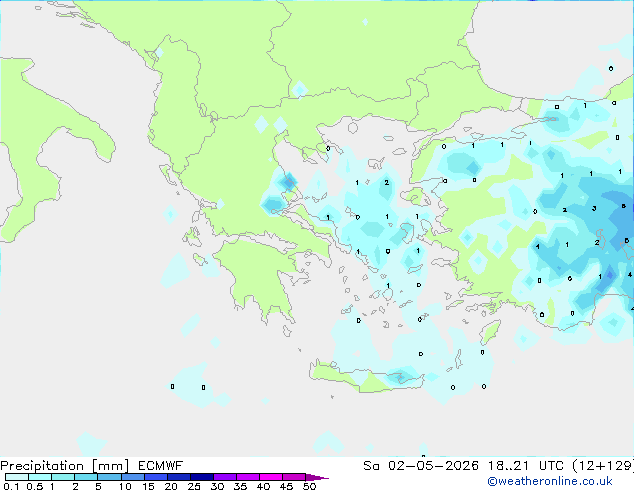Viewport: 634px width, 490px height.
Task: Click the 40–45 mm magenta legend swatch
Action: click(271, 477)
